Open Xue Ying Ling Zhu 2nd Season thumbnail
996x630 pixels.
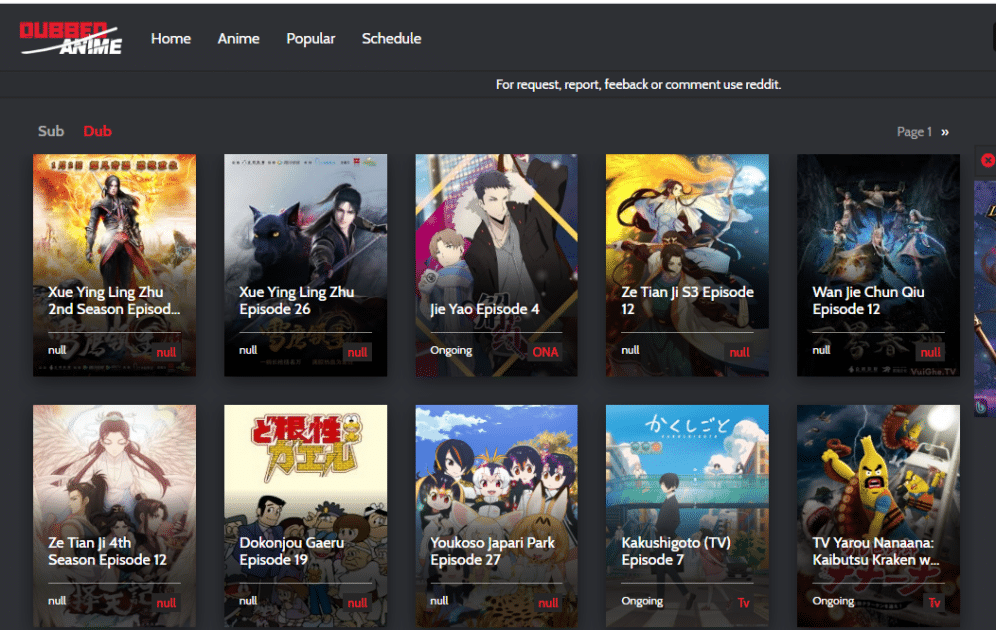114,265
